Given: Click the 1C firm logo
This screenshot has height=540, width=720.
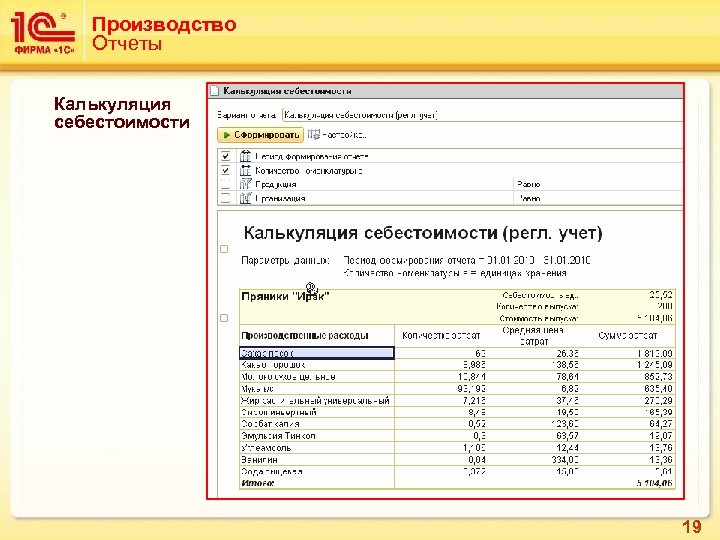Looking at the screenshot, I should point(43,34).
